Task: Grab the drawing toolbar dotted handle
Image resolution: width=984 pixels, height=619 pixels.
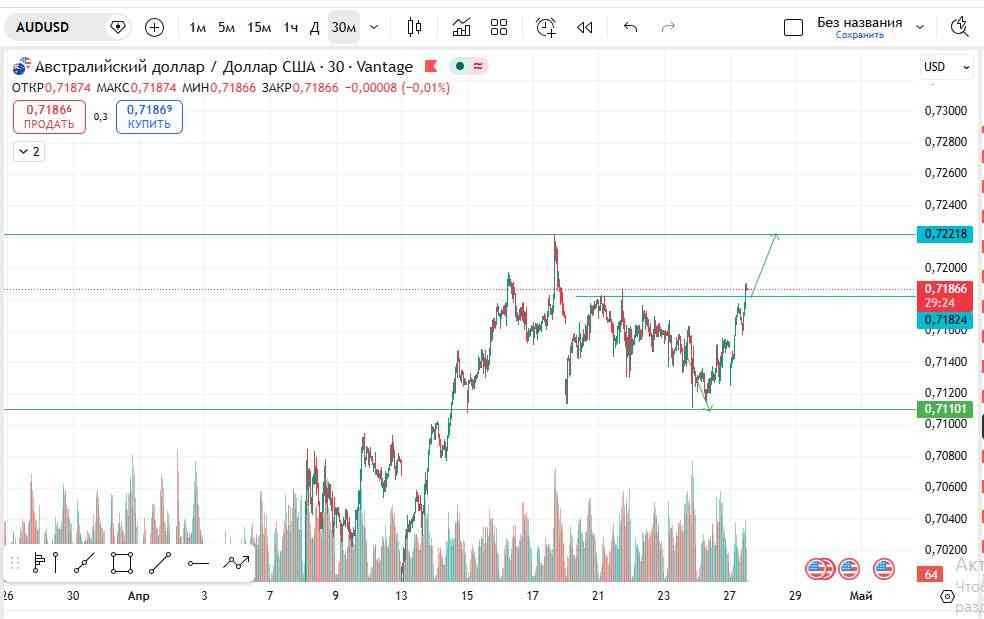Action: click(x=15, y=562)
